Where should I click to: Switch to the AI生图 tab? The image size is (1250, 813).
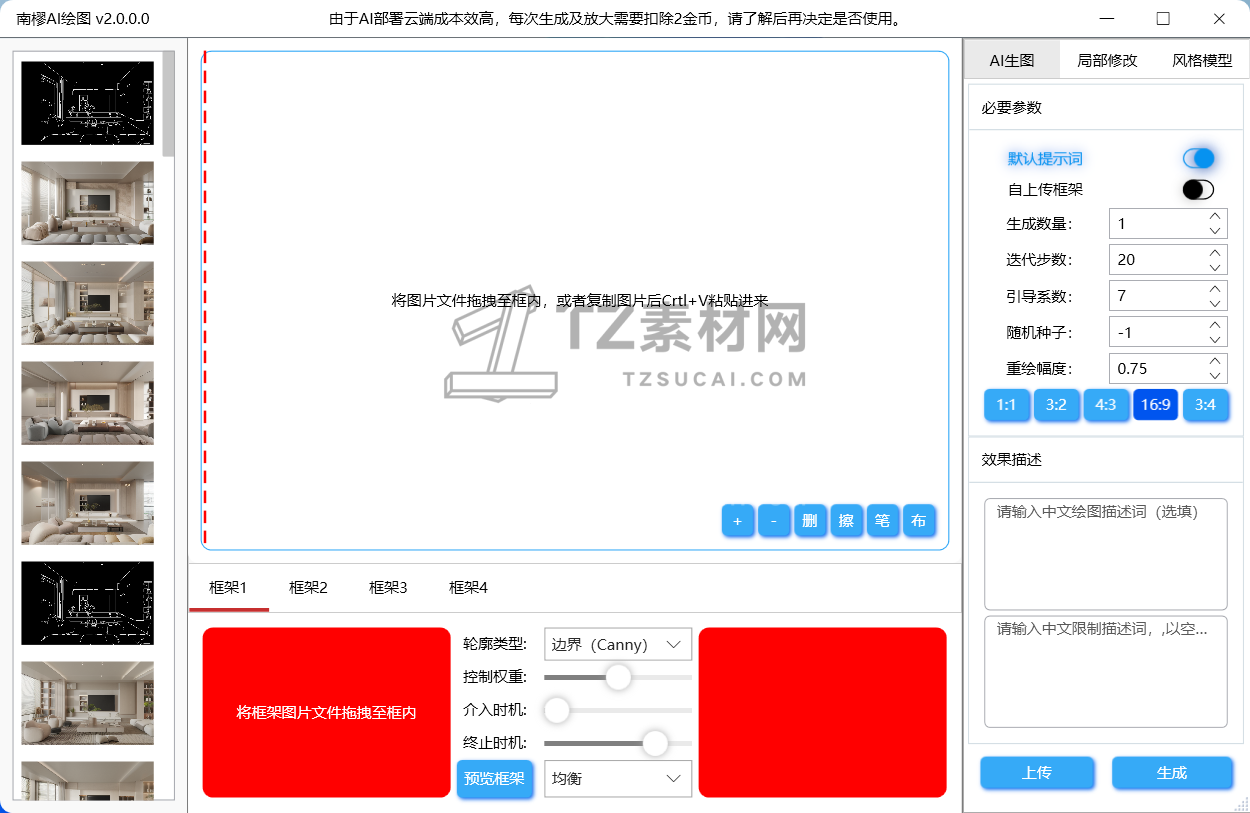click(x=1012, y=60)
